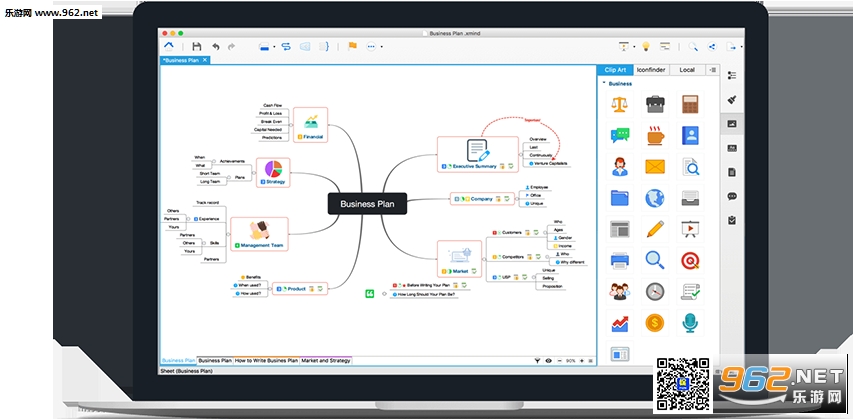This screenshot has width=853, height=419.
Task: Select the envelope clip art
Action: coord(654,167)
